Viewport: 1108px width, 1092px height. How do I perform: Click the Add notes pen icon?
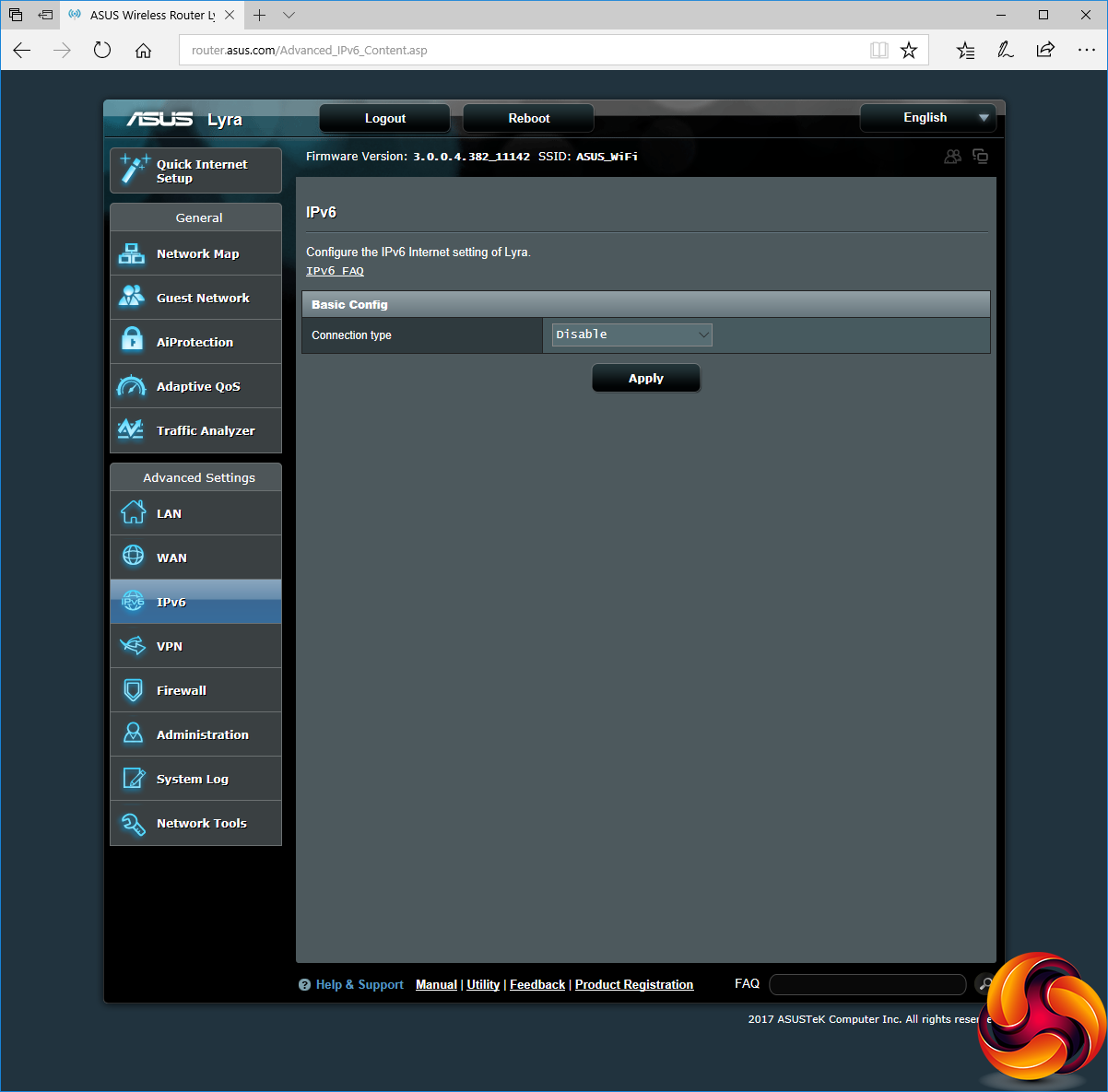(1006, 51)
